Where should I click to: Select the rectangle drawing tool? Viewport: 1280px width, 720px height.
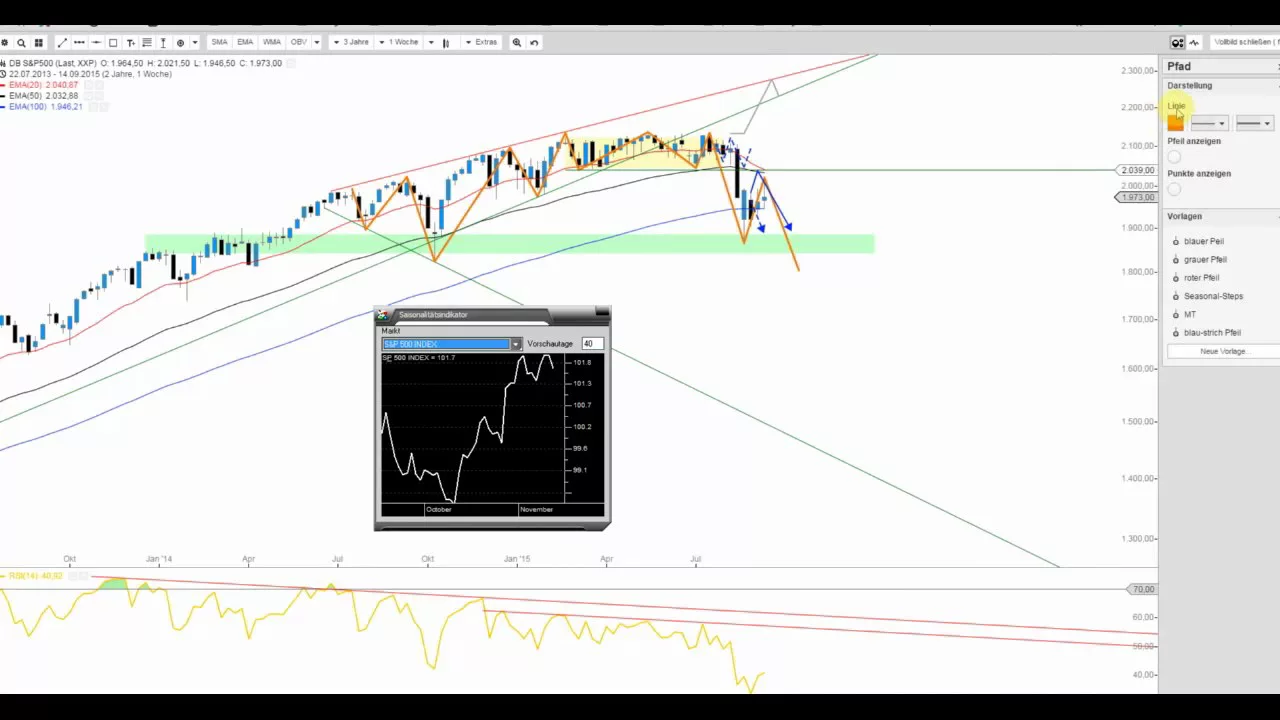(x=113, y=43)
